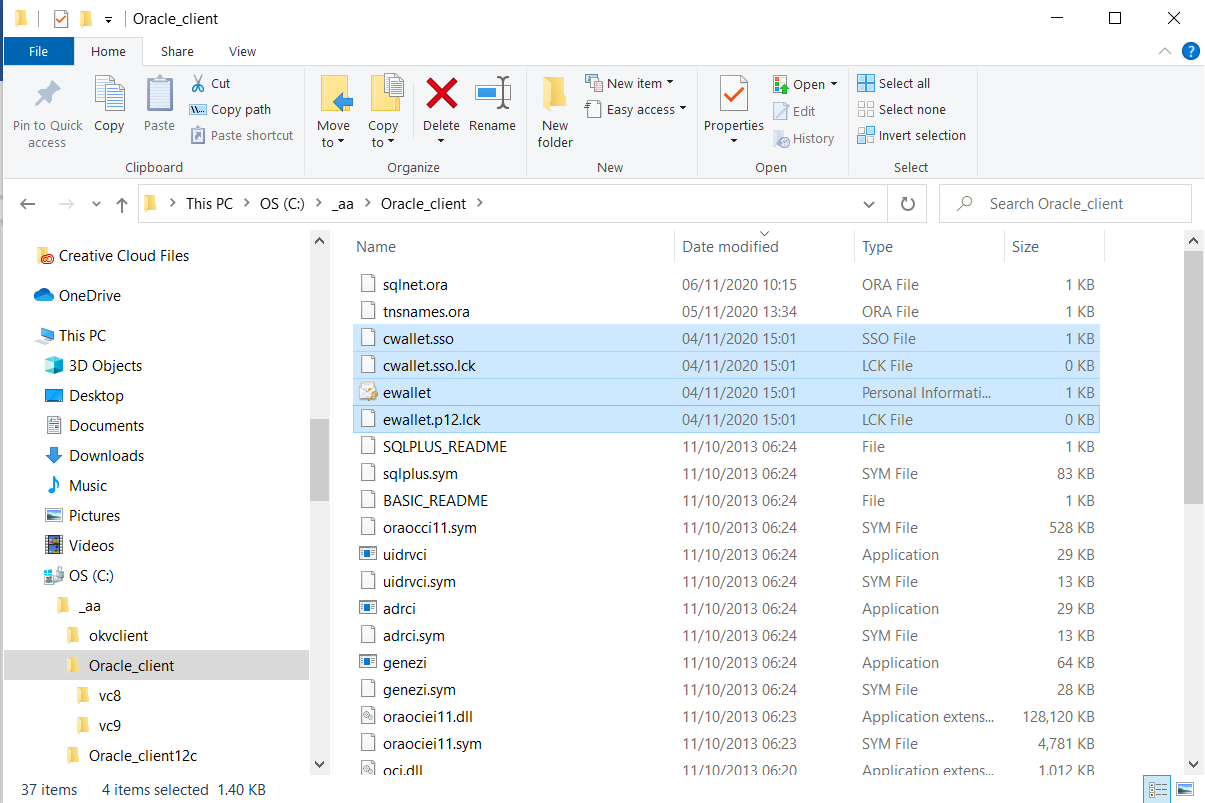Click Paste shortcut in ribbon
The height and width of the screenshot is (803, 1205).
coord(241,136)
